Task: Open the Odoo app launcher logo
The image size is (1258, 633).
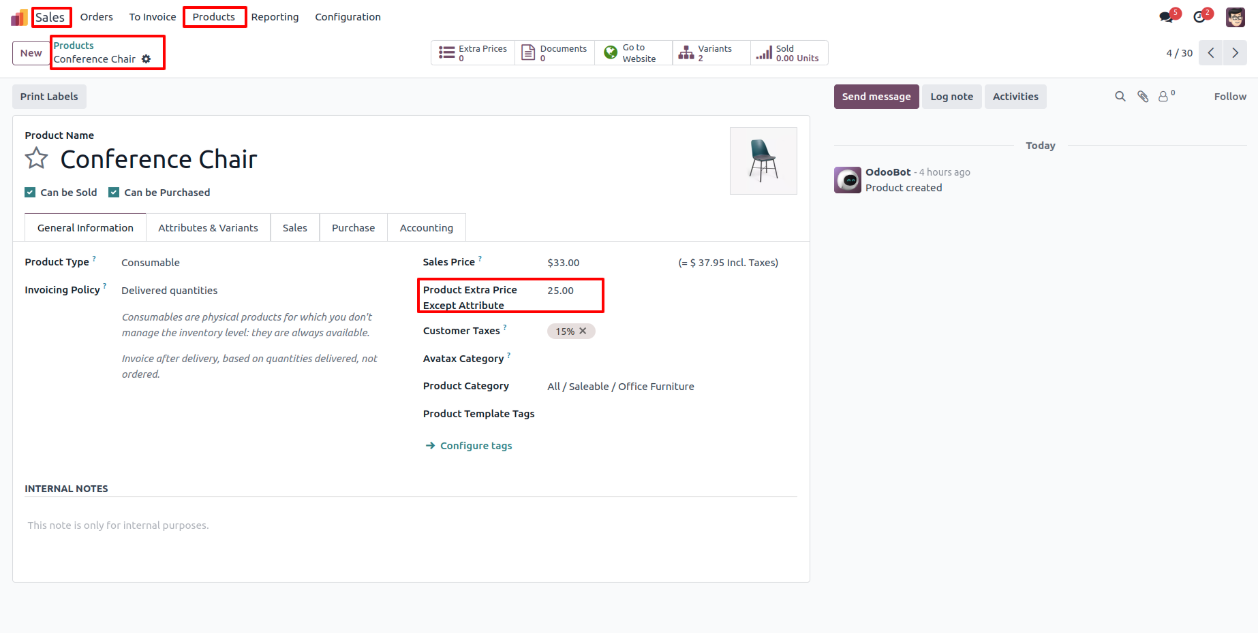Action: (x=19, y=17)
